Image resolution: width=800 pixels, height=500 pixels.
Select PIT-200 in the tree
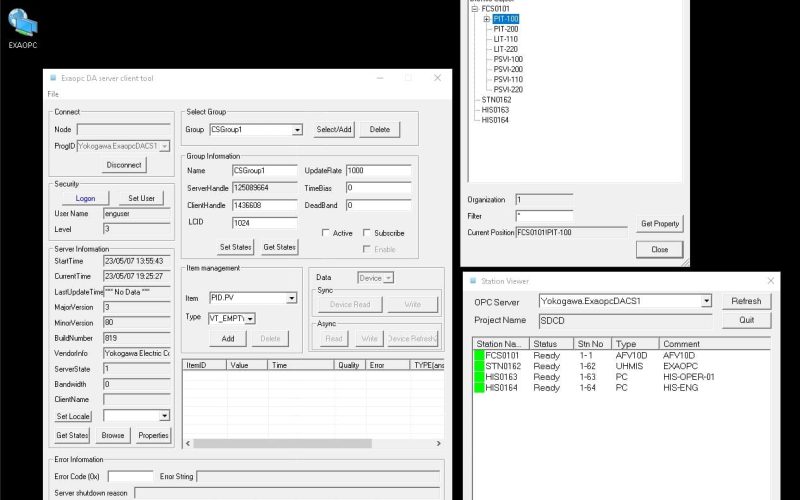pos(506,29)
